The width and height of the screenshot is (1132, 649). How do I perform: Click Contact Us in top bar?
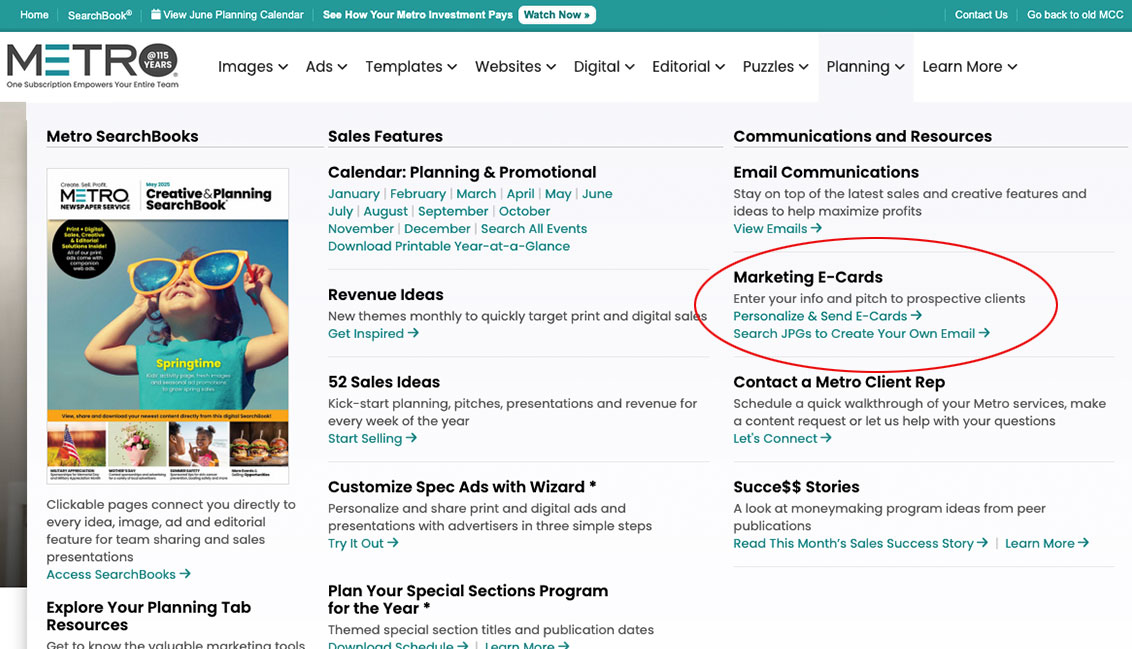point(980,15)
